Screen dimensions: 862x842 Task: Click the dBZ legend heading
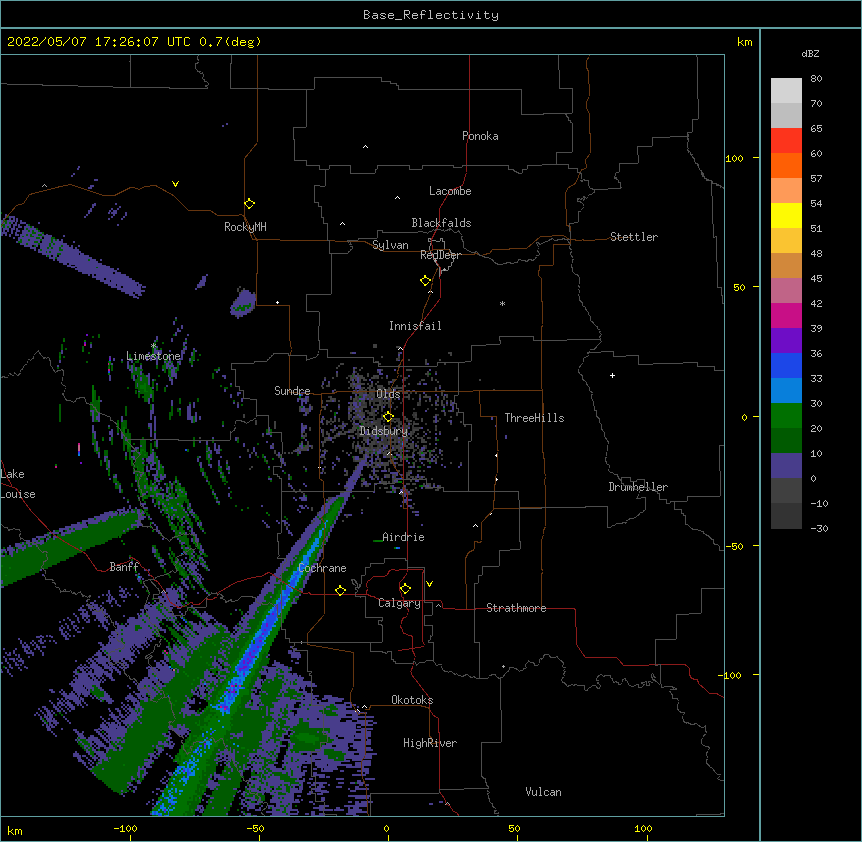point(810,53)
